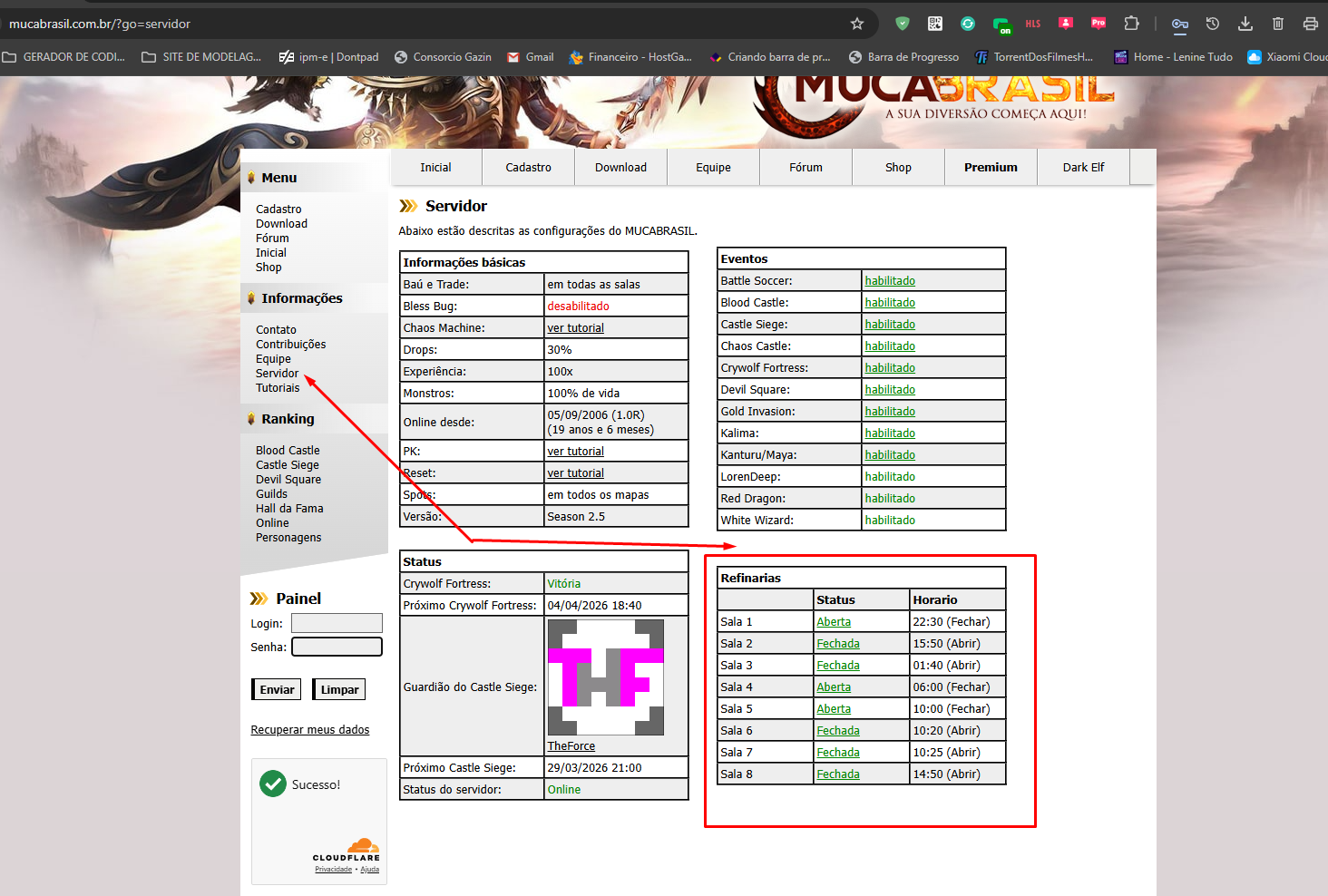Image resolution: width=1328 pixels, height=896 pixels.
Task: Open Recuperar meus dados link
Action: coord(310,730)
